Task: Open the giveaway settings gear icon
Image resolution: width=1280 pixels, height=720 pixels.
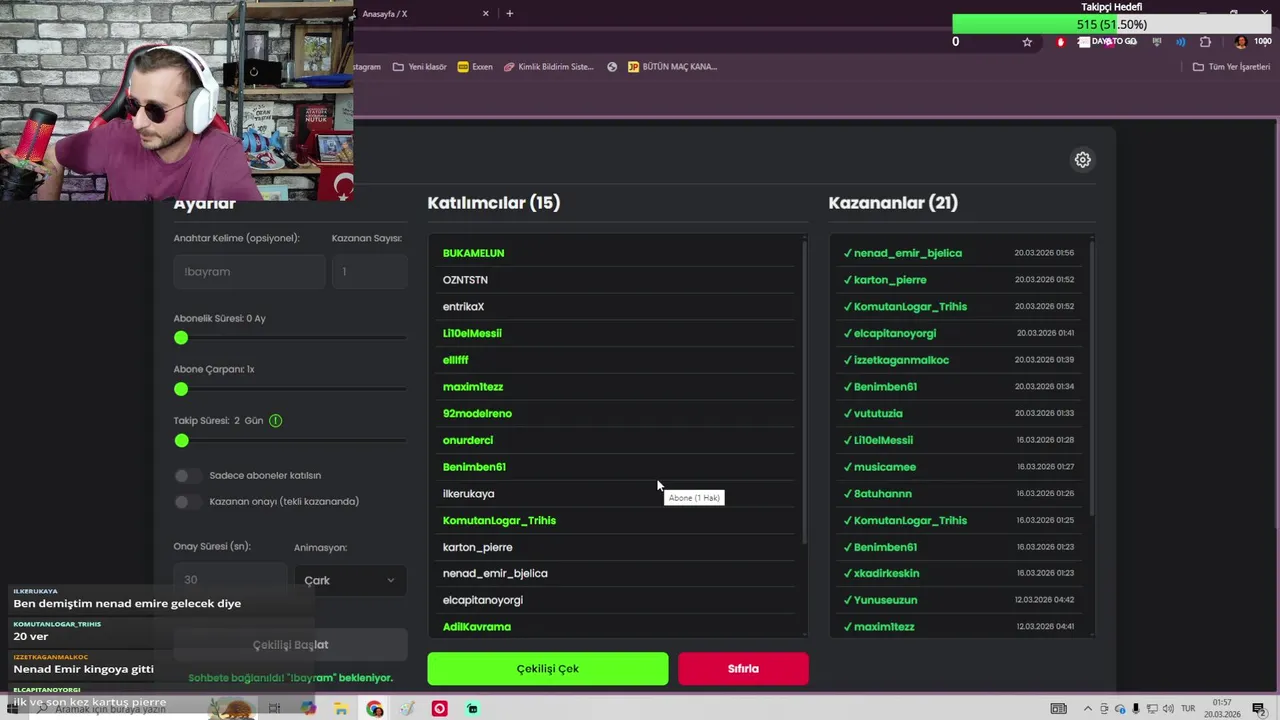Action: click(1082, 160)
